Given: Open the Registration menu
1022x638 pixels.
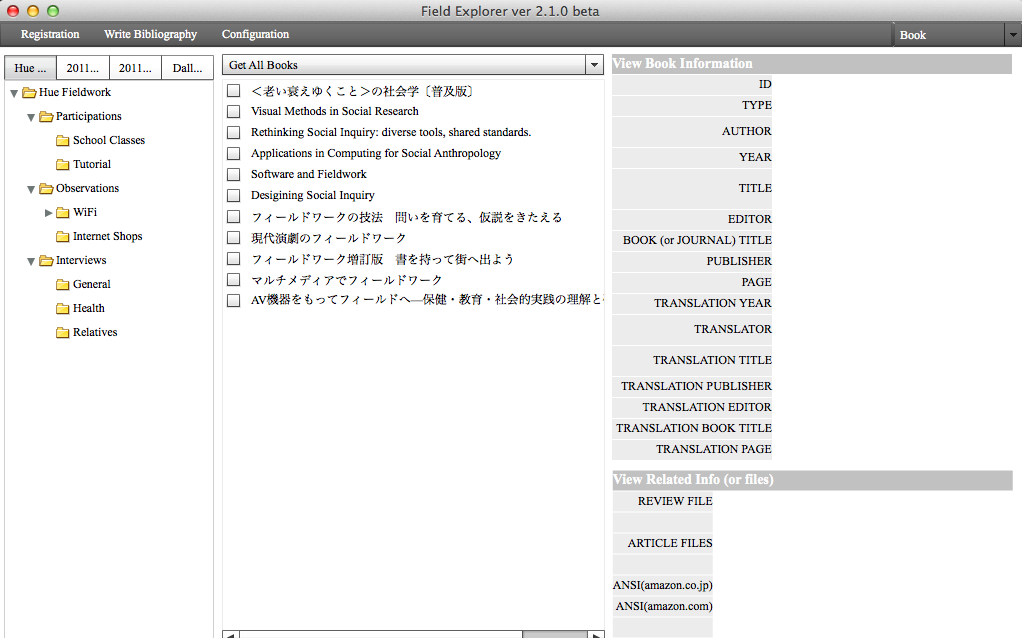Looking at the screenshot, I should pyautogui.click(x=50, y=34).
